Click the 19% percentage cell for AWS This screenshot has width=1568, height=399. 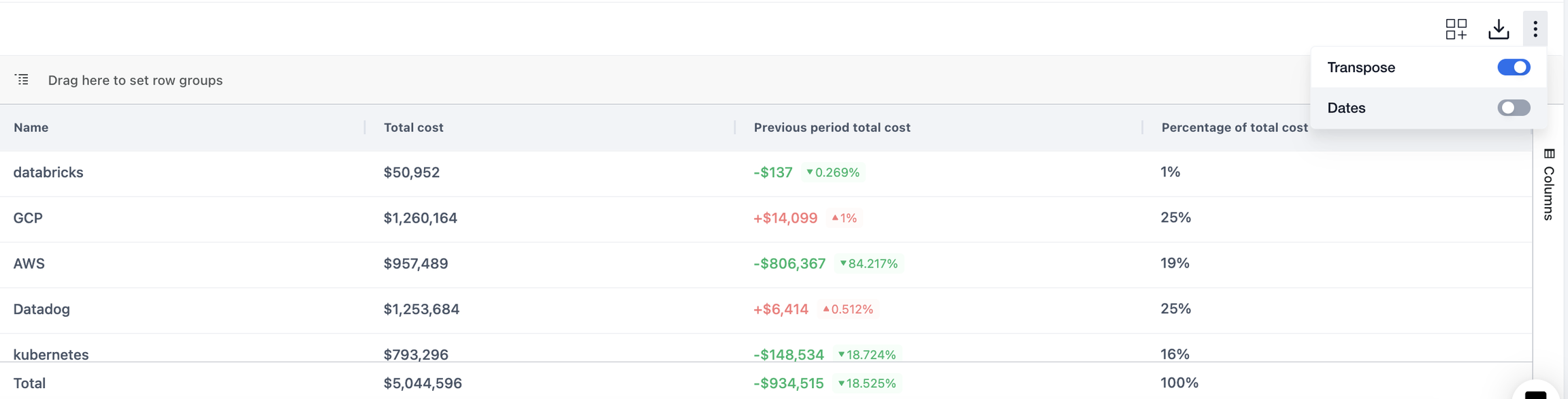pyautogui.click(x=1175, y=263)
